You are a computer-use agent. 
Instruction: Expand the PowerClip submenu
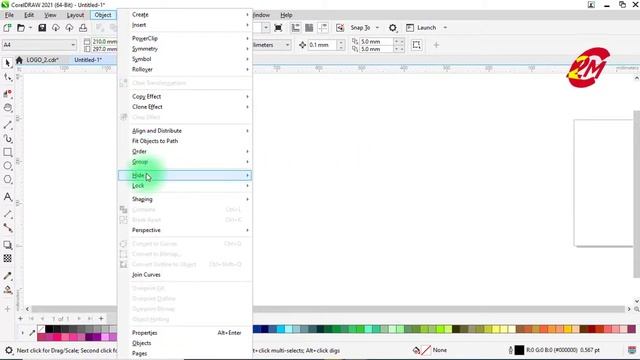185,38
